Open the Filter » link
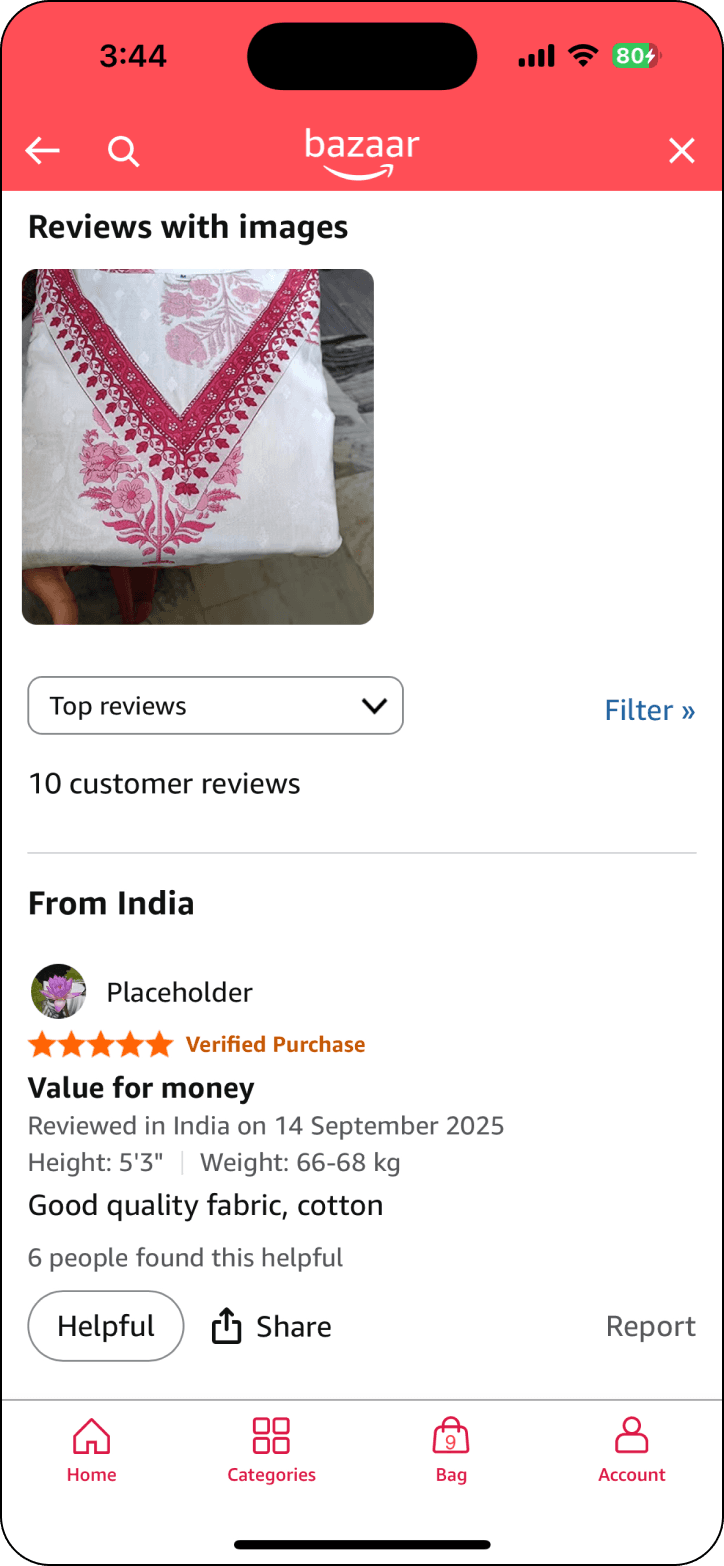The height and width of the screenshot is (1566, 724). pos(650,710)
